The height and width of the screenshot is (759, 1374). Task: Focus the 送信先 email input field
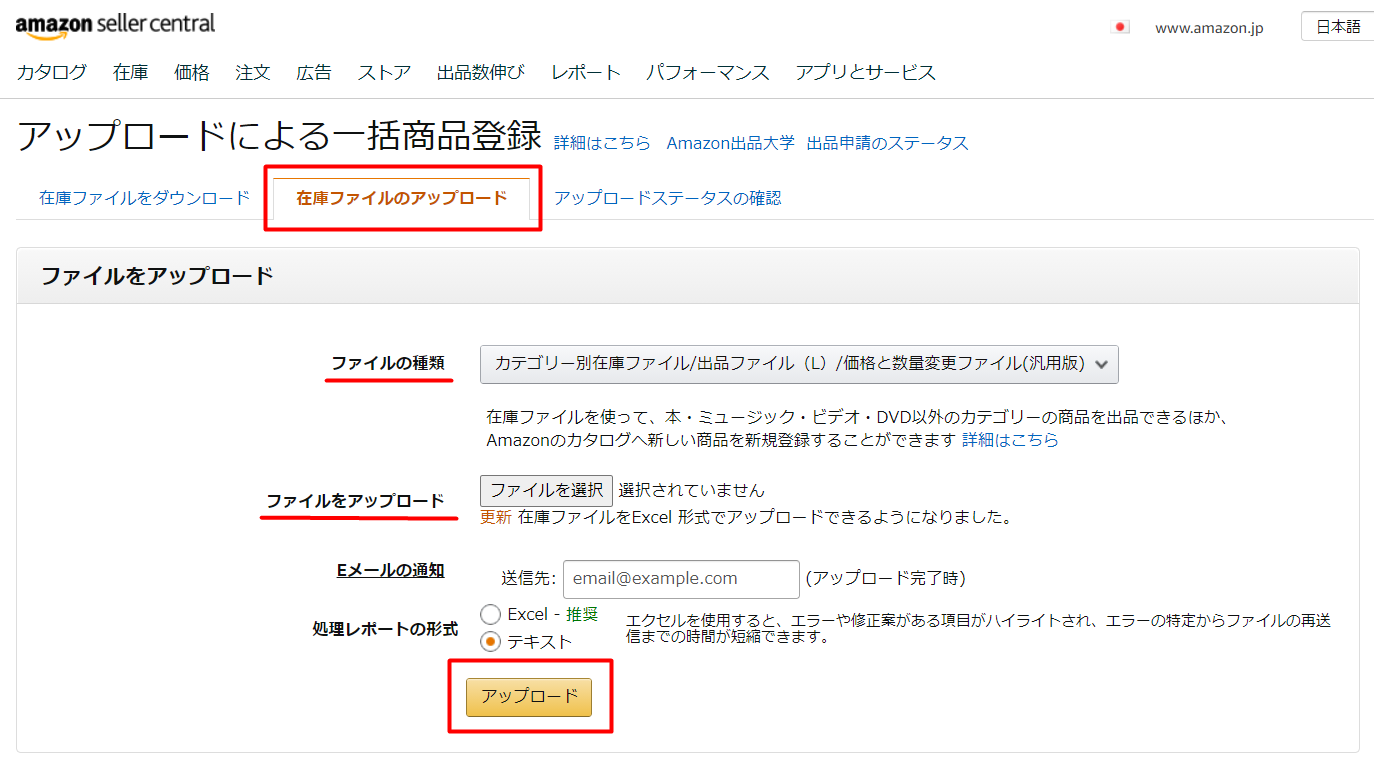pyautogui.click(x=681, y=578)
